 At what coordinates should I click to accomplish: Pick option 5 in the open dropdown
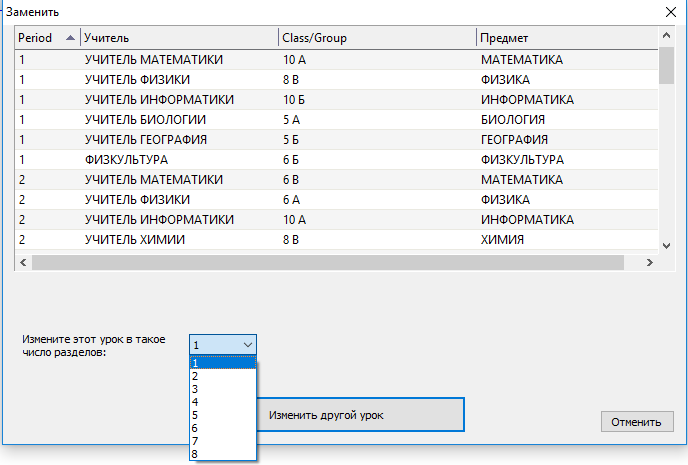click(222, 415)
